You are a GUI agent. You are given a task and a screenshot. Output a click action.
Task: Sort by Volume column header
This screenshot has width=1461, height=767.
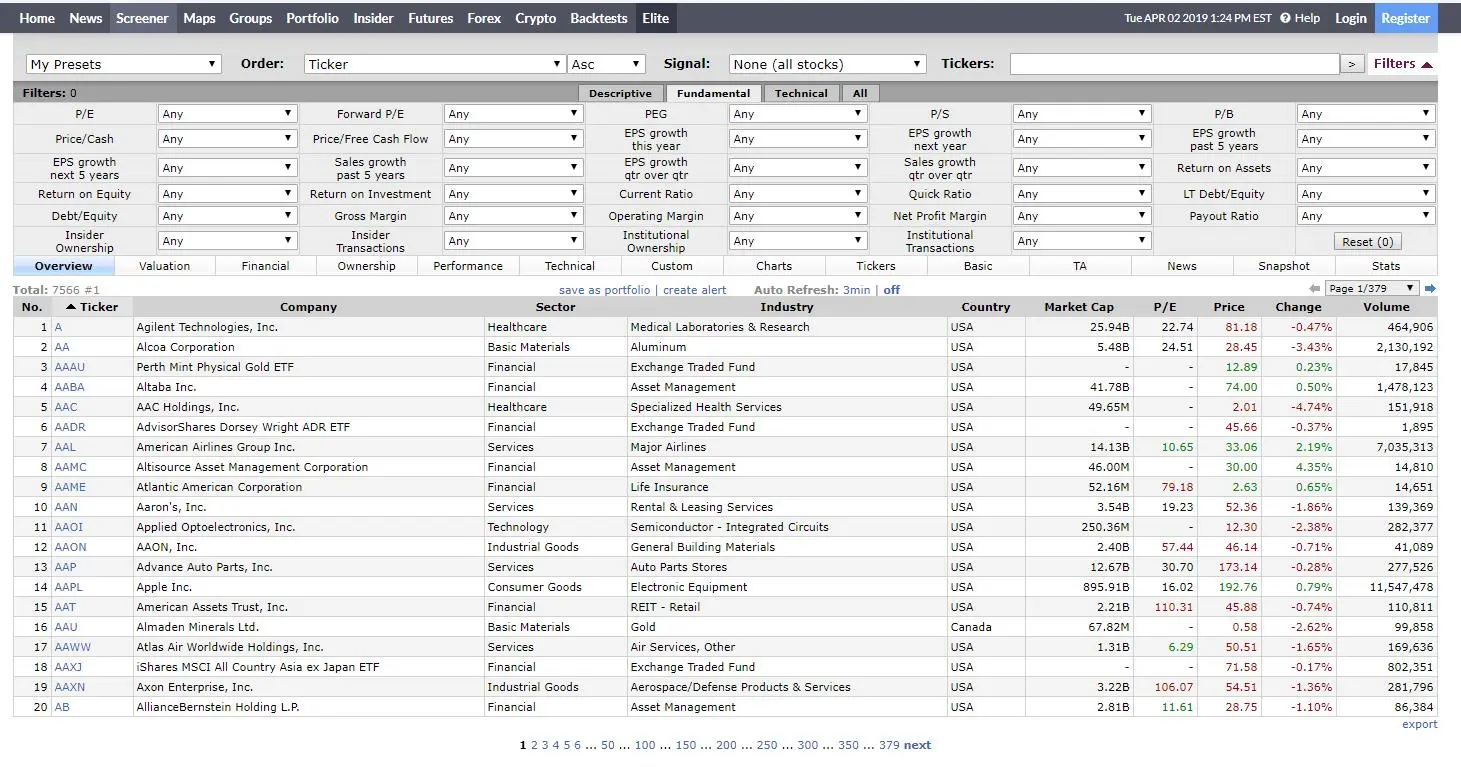[1386, 307]
